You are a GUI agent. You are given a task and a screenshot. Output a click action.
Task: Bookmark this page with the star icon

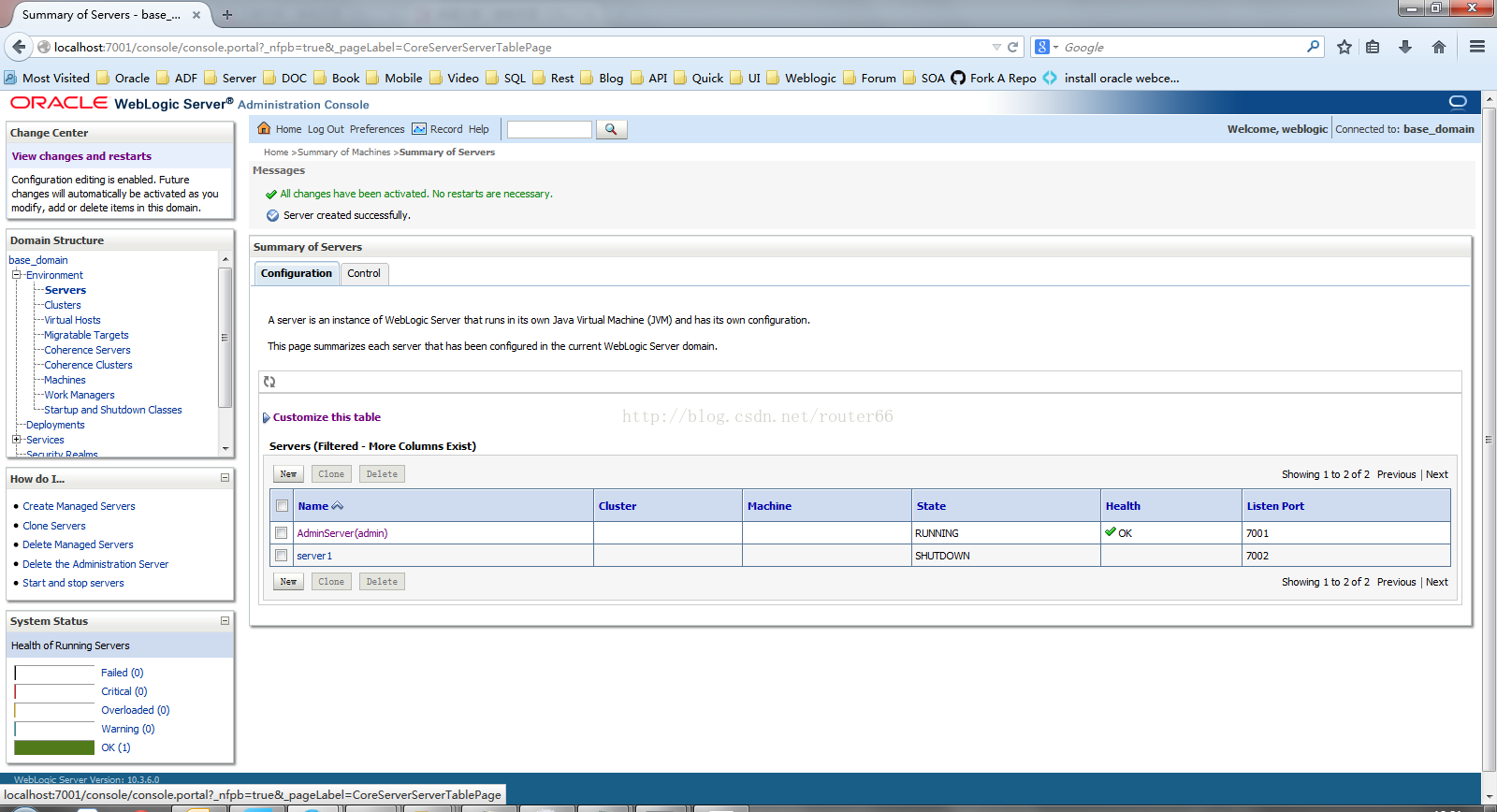coord(1344,47)
